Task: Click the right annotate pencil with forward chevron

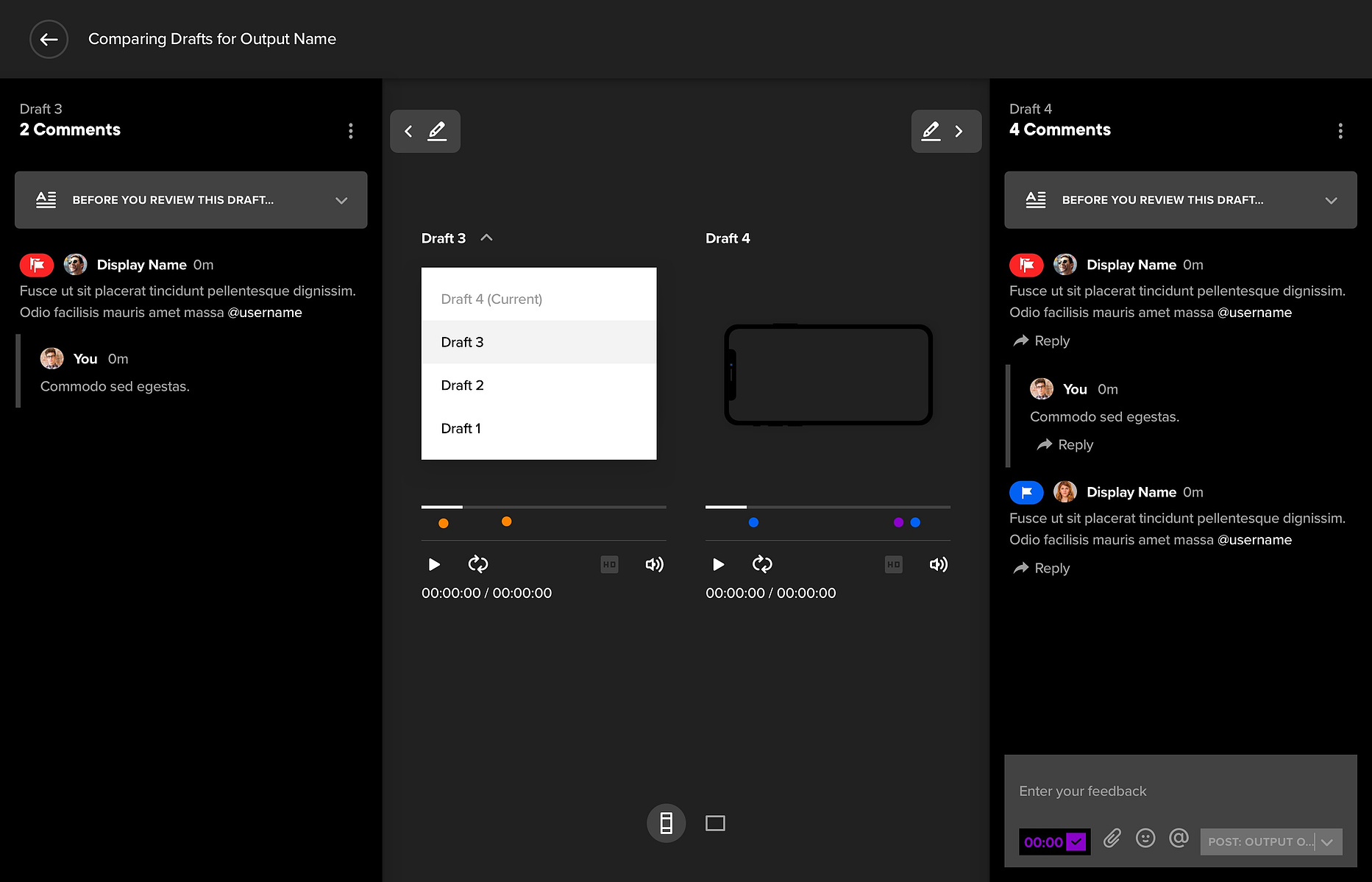Action: click(946, 131)
